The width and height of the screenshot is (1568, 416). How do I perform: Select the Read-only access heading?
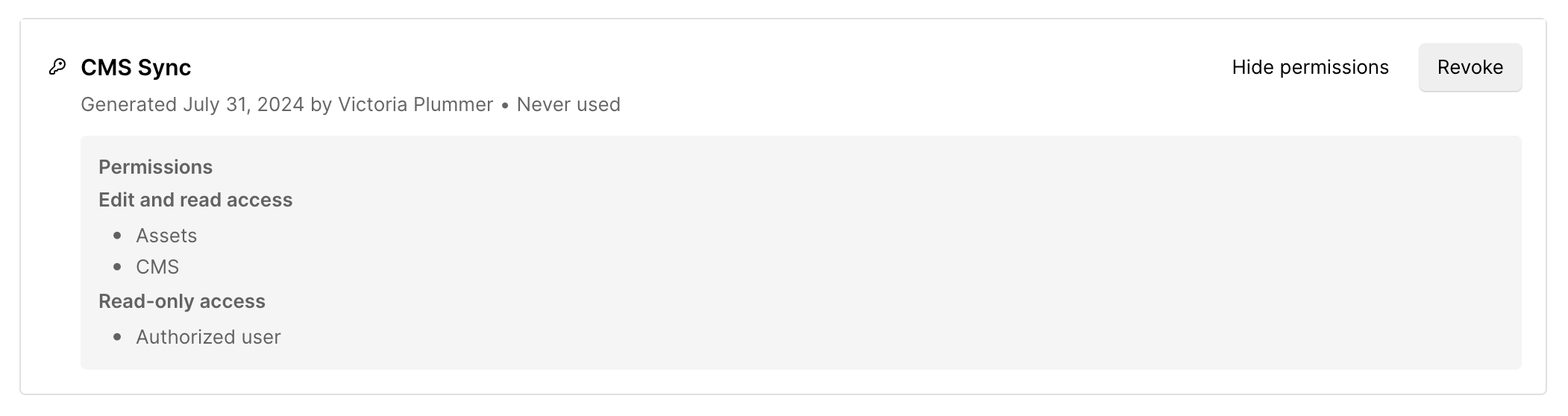point(182,301)
